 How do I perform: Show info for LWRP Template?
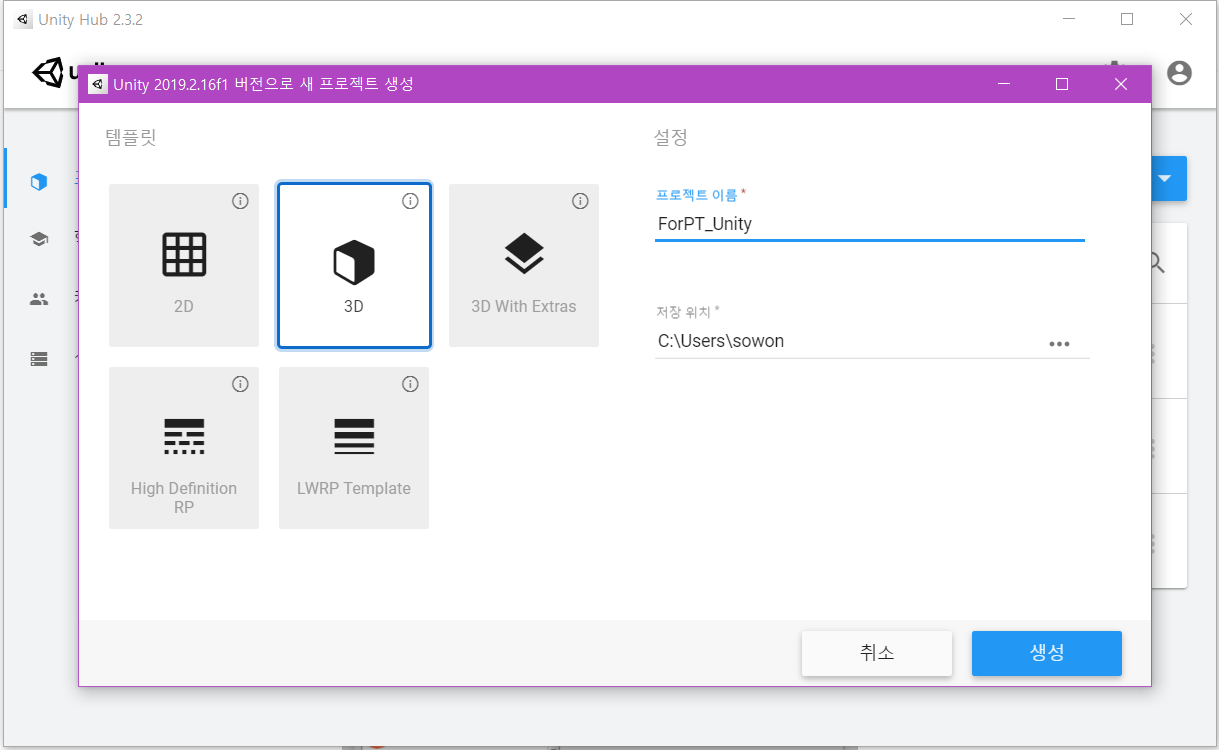coord(410,384)
